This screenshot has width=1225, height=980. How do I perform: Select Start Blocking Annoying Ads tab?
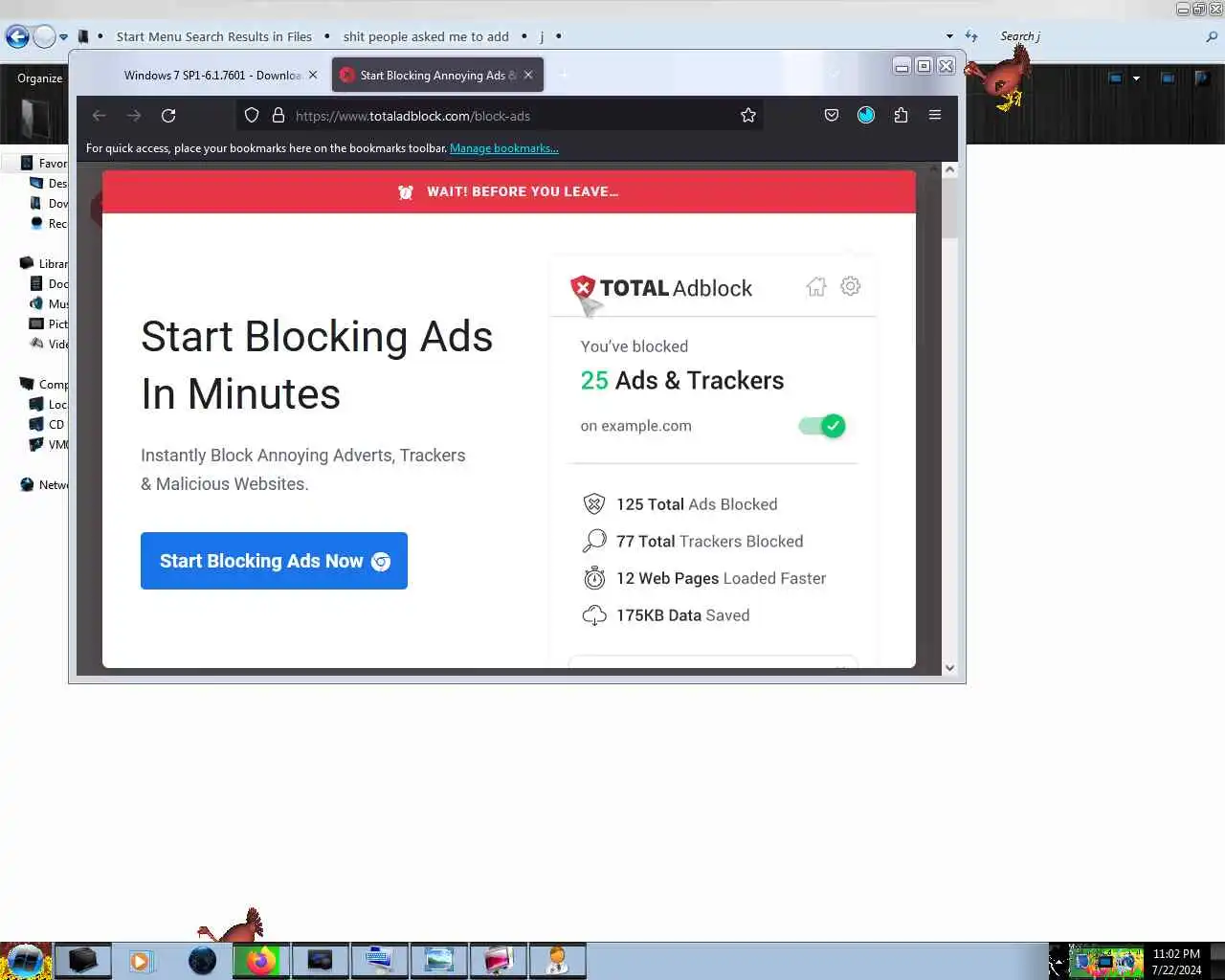tap(437, 75)
